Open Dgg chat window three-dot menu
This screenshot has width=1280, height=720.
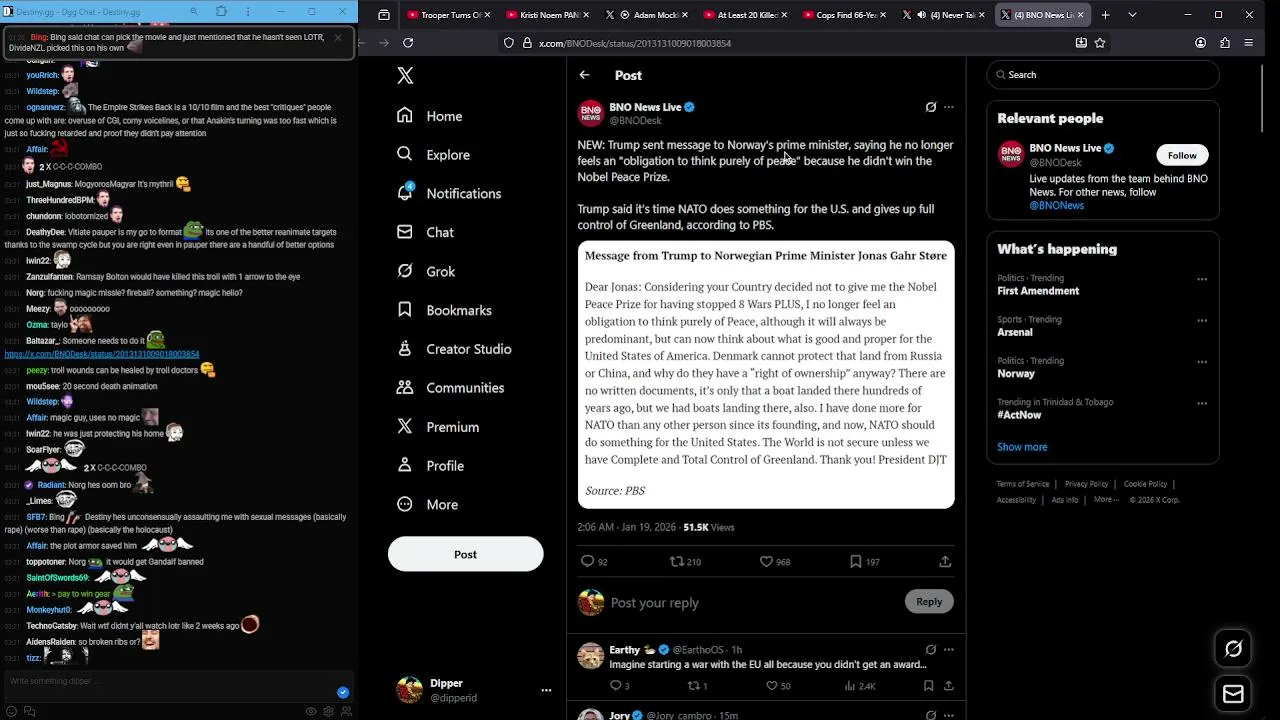click(246, 12)
